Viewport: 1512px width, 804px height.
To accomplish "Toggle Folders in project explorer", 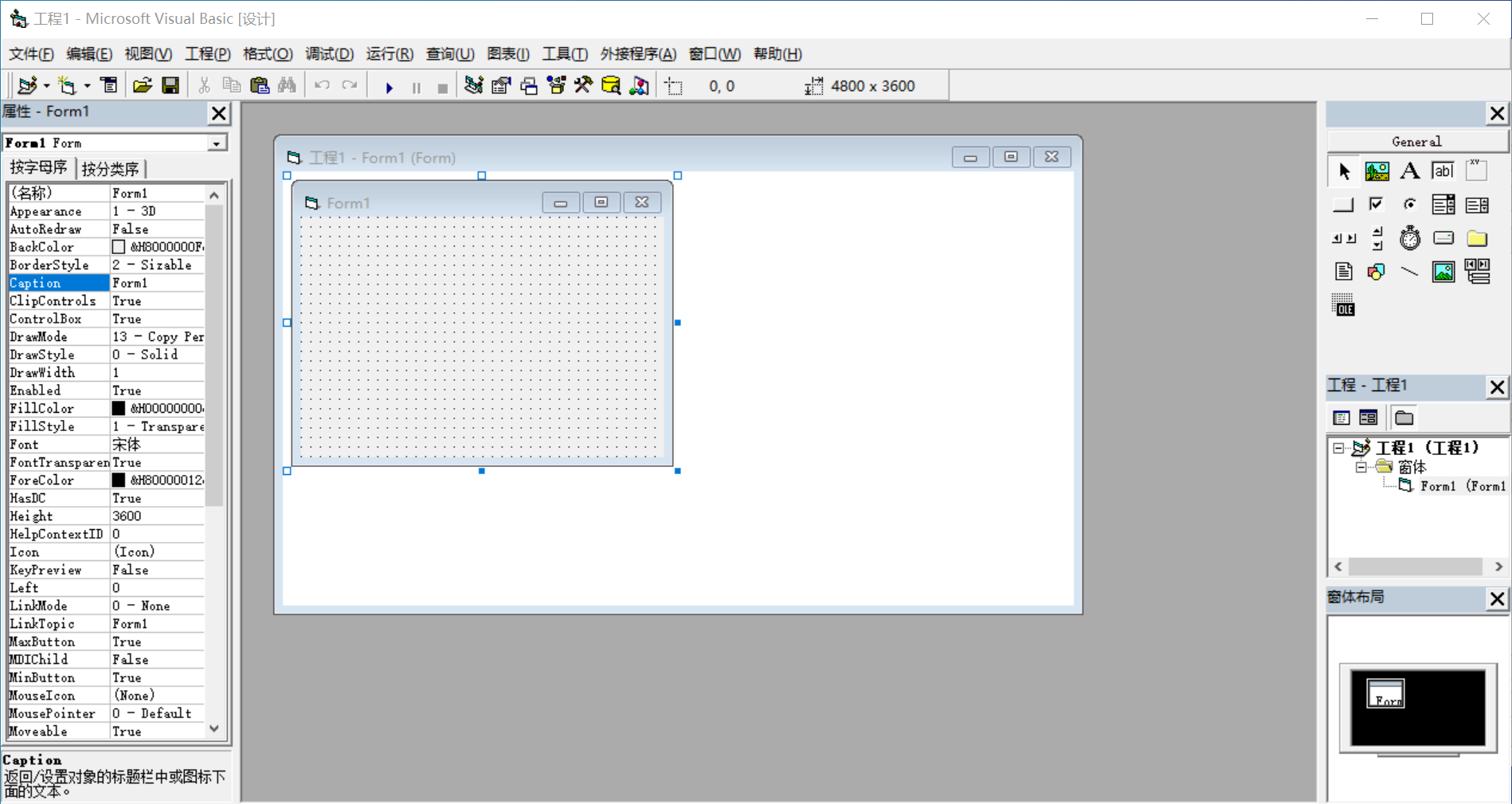I will click(x=1404, y=418).
